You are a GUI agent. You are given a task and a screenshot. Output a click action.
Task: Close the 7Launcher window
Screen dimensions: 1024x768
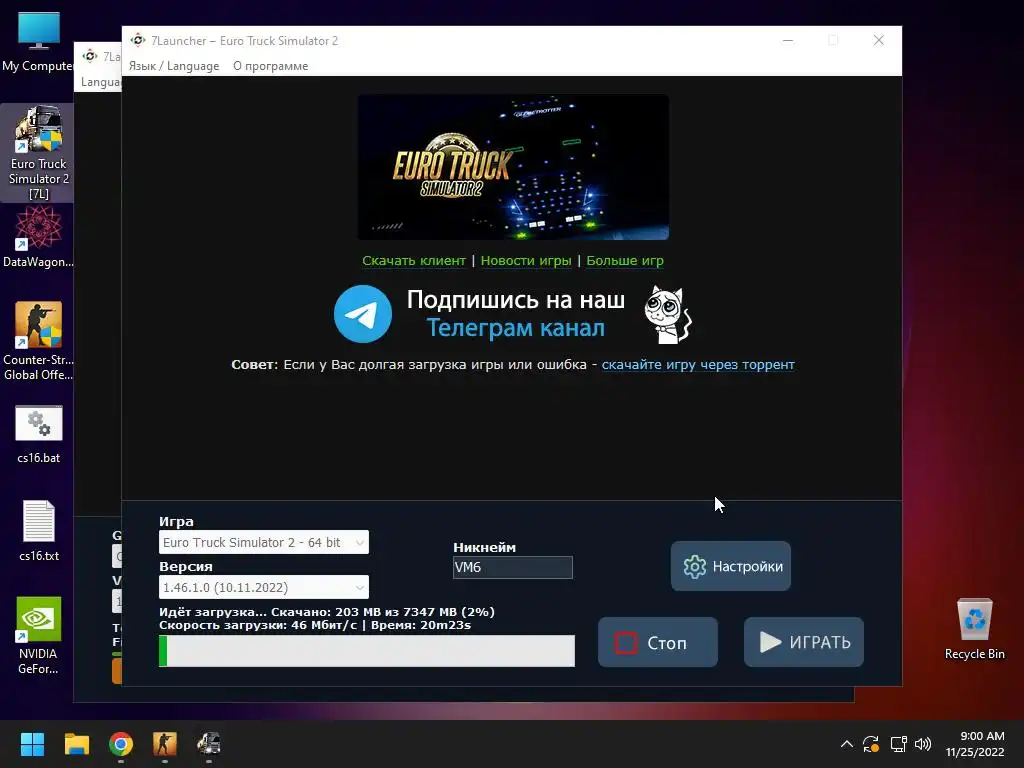tap(879, 40)
